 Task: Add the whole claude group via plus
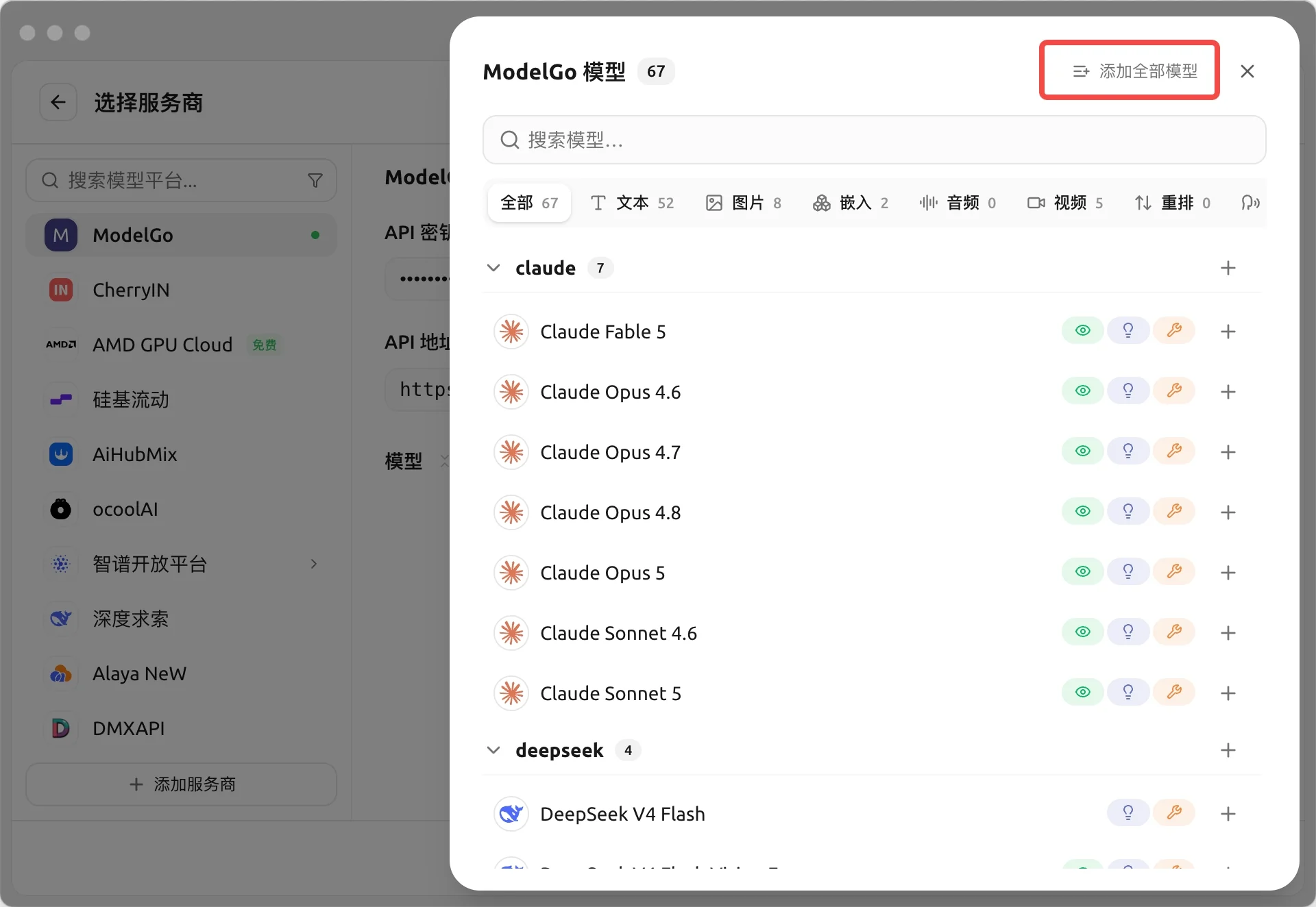1228,268
